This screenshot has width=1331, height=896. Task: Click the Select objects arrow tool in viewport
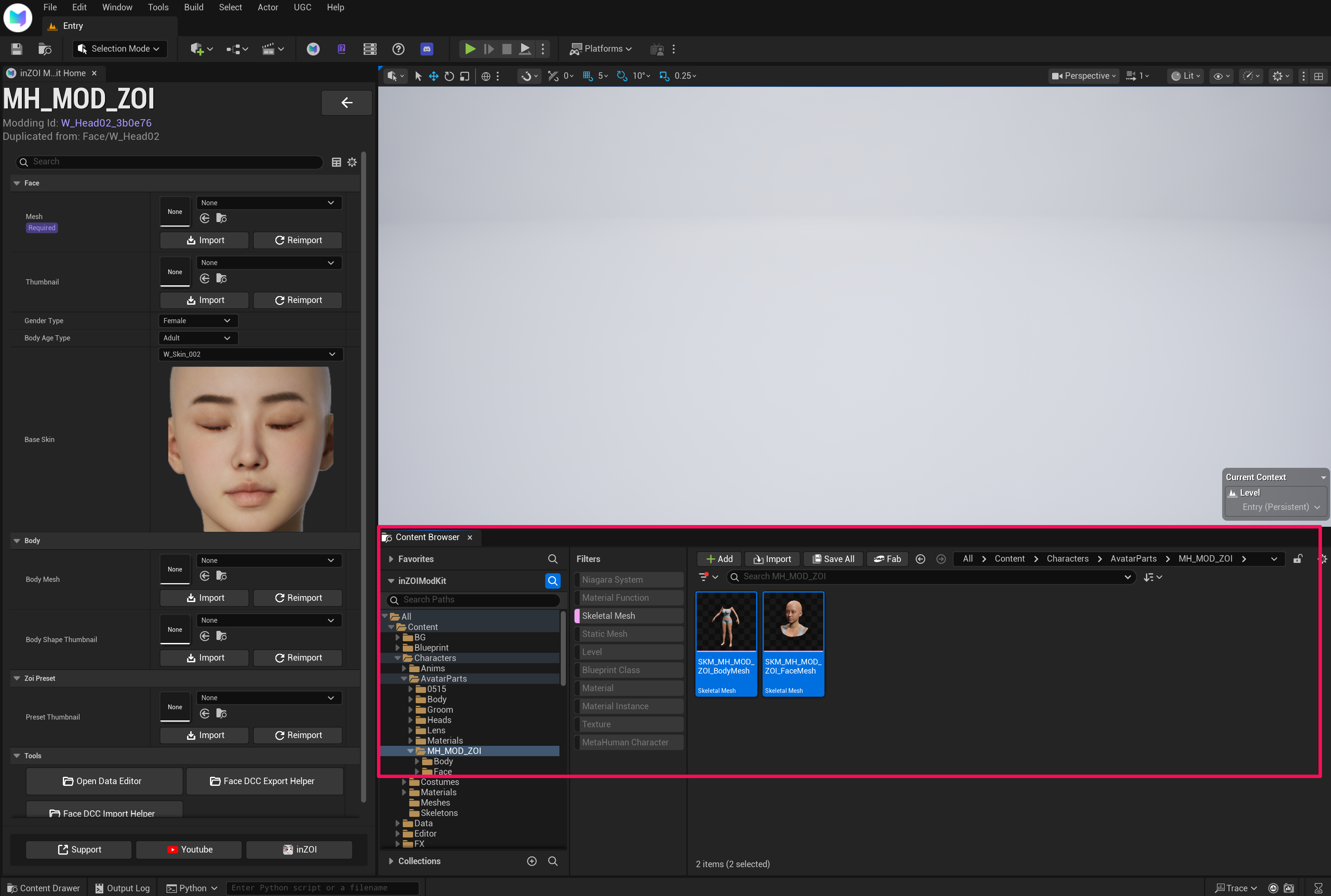pos(418,76)
